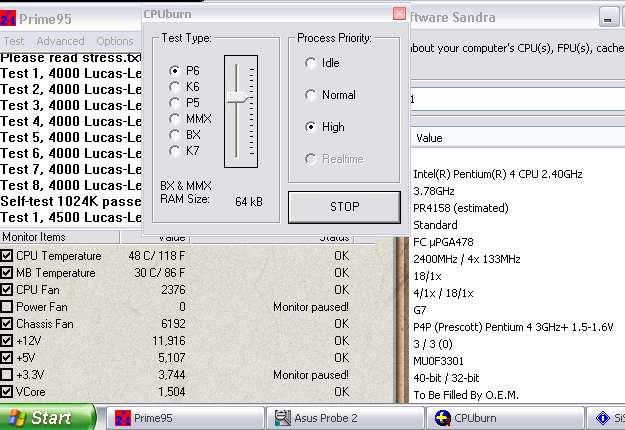Uncheck the MB Temperature monitor item
Viewport: 625px width, 430px height.
click(x=6, y=273)
